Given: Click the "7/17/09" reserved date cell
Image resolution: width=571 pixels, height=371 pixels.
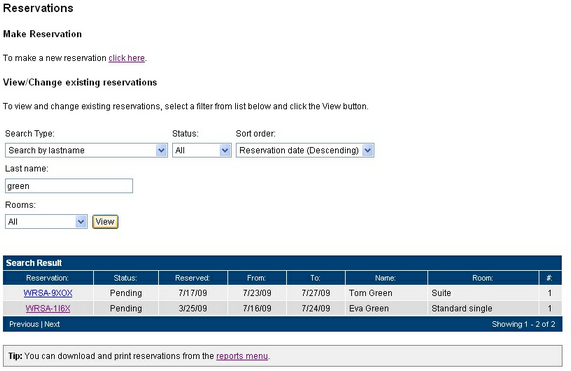Looking at the screenshot, I should click(193, 293).
